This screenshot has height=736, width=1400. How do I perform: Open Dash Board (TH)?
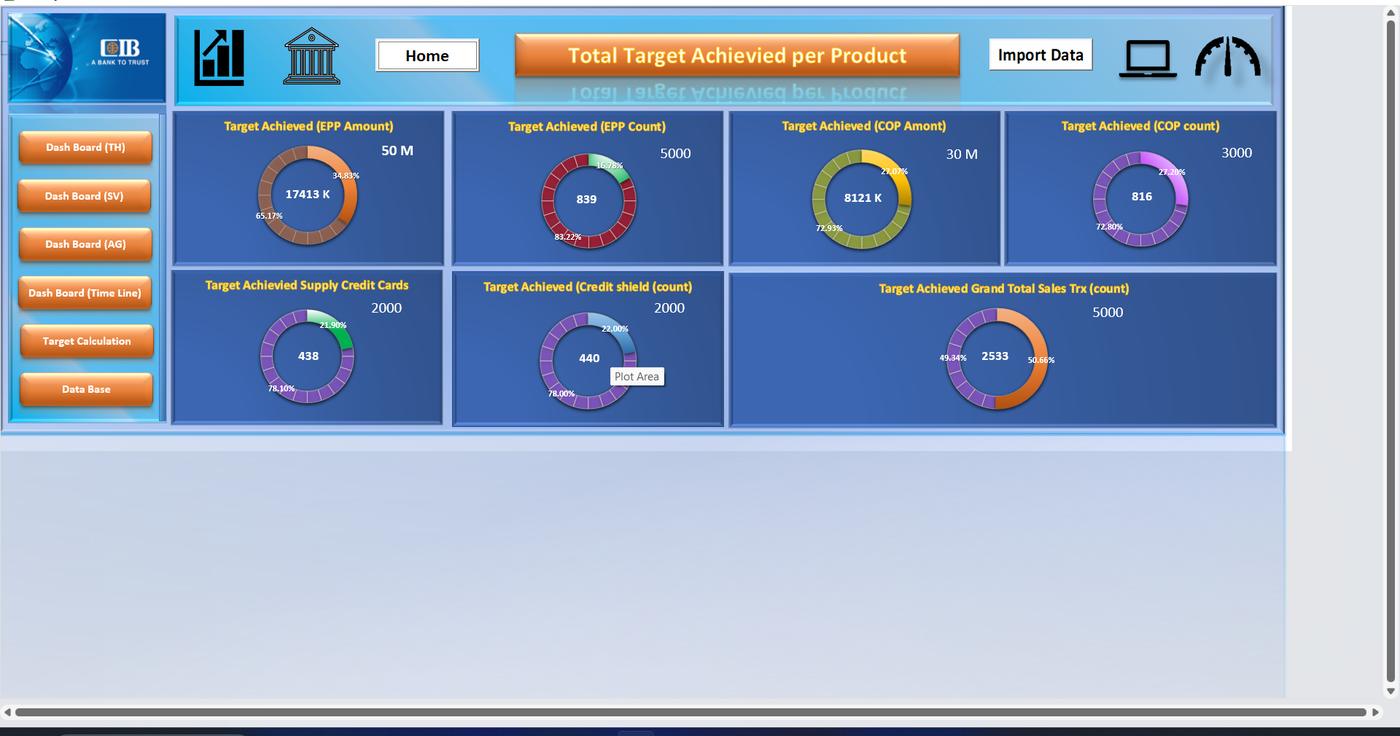coord(85,147)
